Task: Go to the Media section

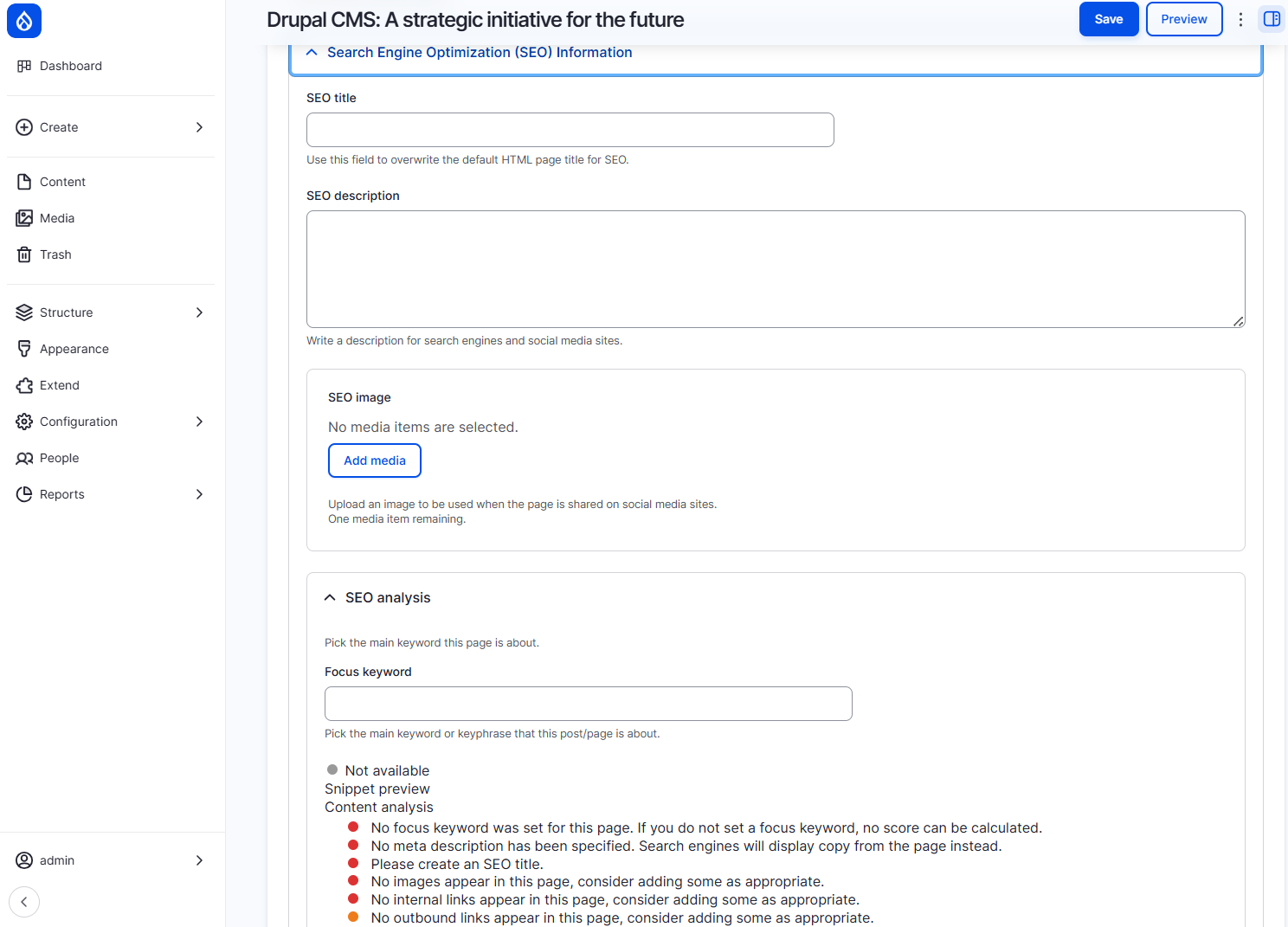Action: 57,218
